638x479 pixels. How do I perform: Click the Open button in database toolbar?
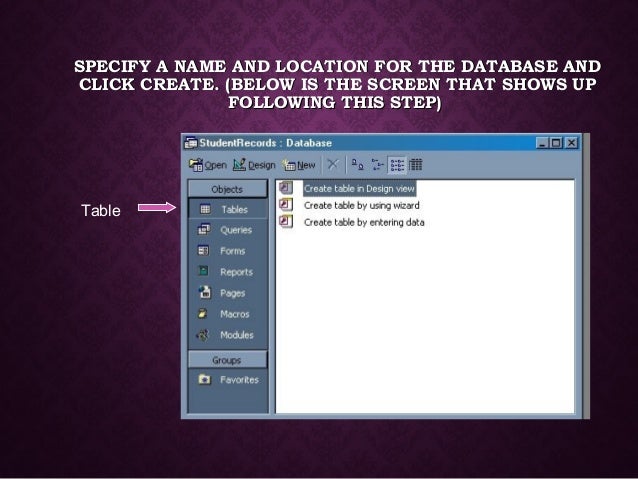[208, 165]
